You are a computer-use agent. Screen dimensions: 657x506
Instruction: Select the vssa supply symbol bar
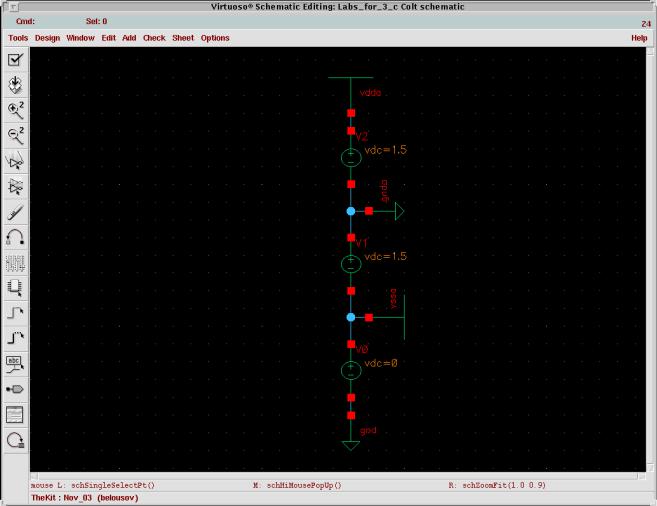point(404,317)
